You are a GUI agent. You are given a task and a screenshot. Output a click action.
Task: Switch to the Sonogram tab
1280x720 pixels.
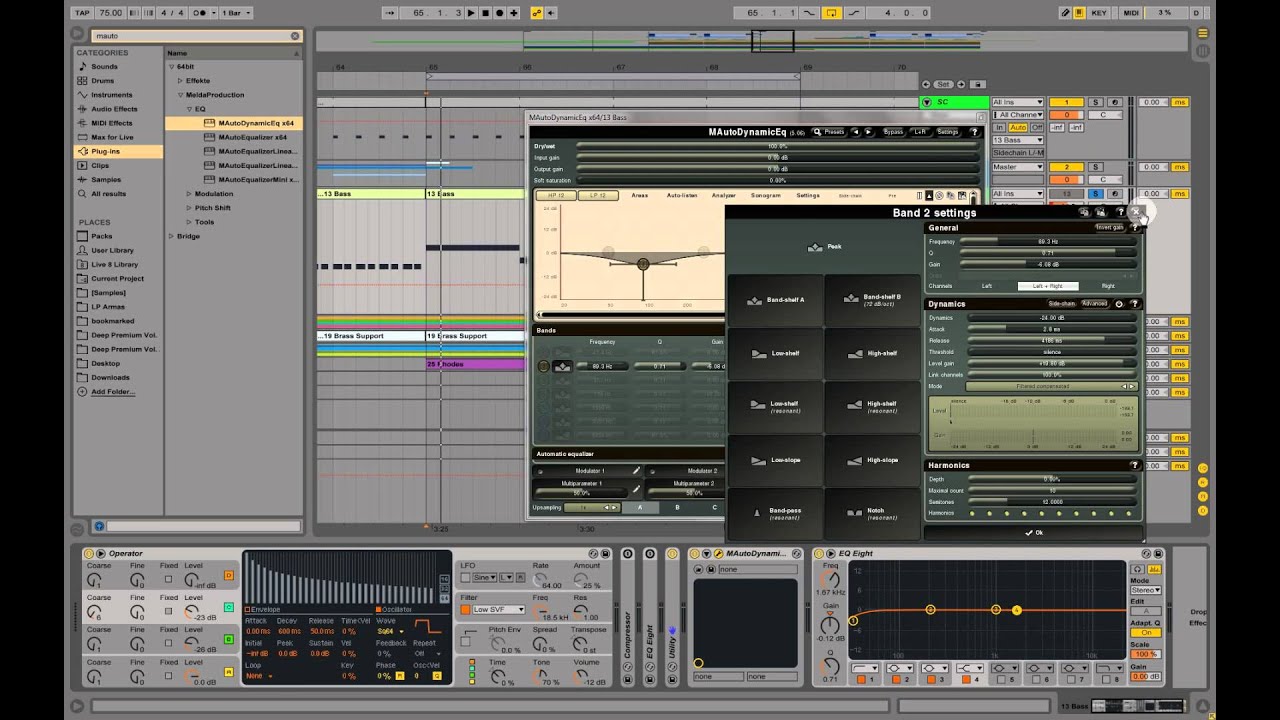click(x=766, y=195)
